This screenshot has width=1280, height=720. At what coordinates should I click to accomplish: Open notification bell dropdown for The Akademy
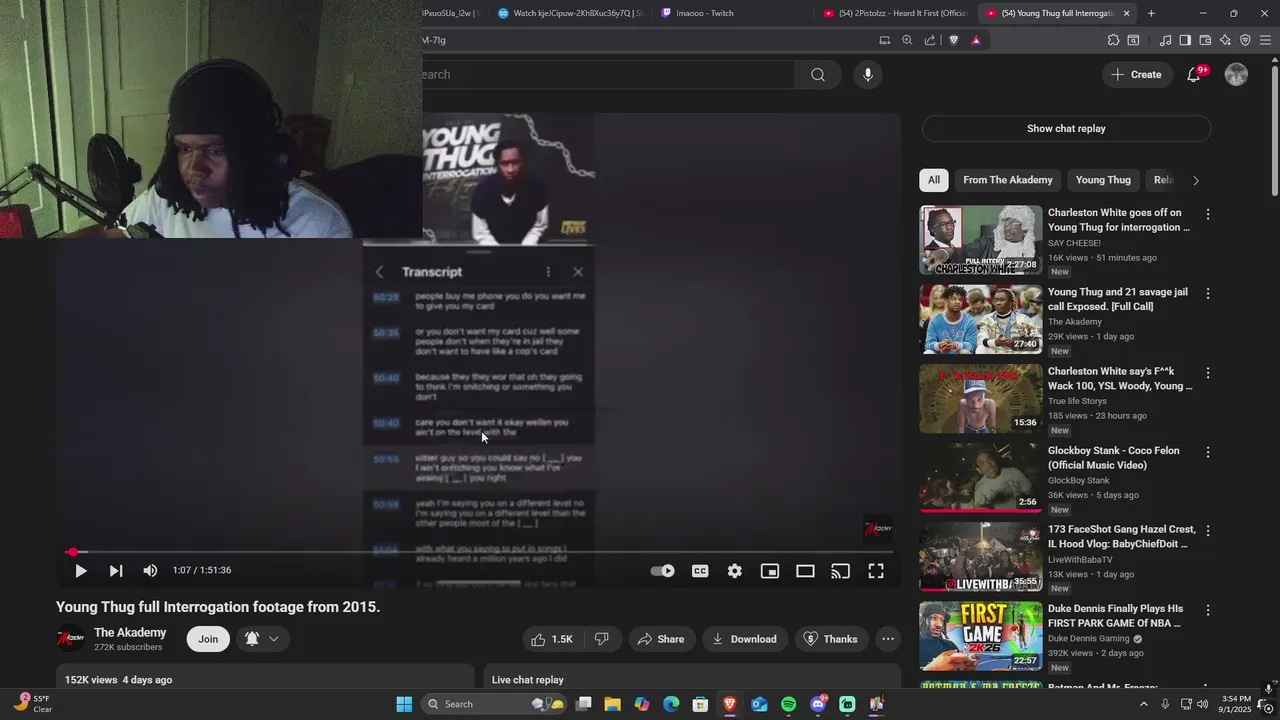point(262,639)
